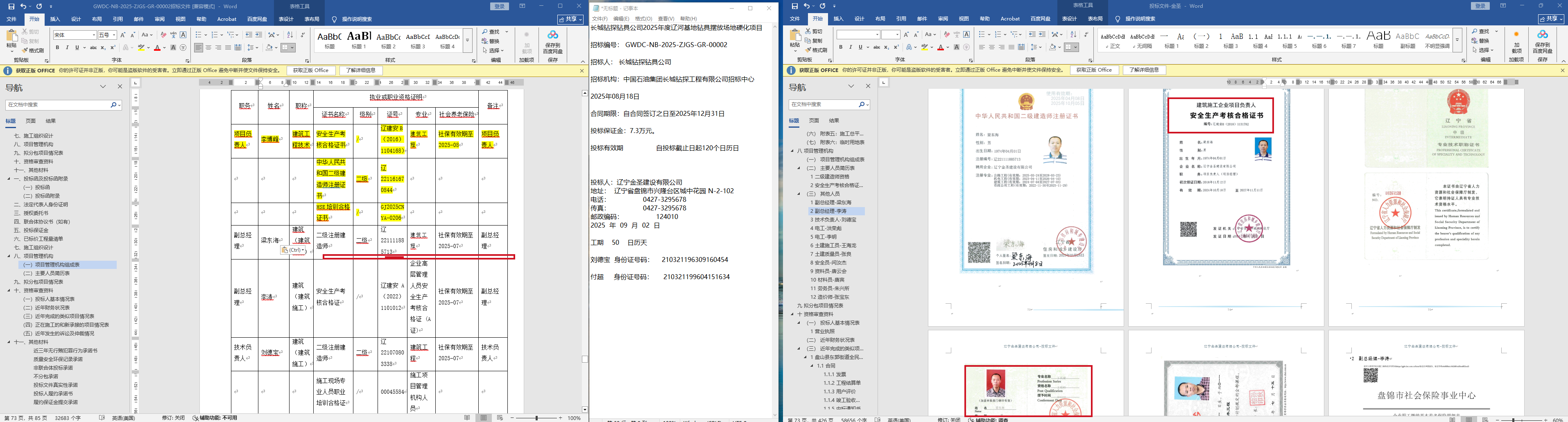Open the 文件(F) menu in Notepad

pyautogui.click(x=600, y=19)
